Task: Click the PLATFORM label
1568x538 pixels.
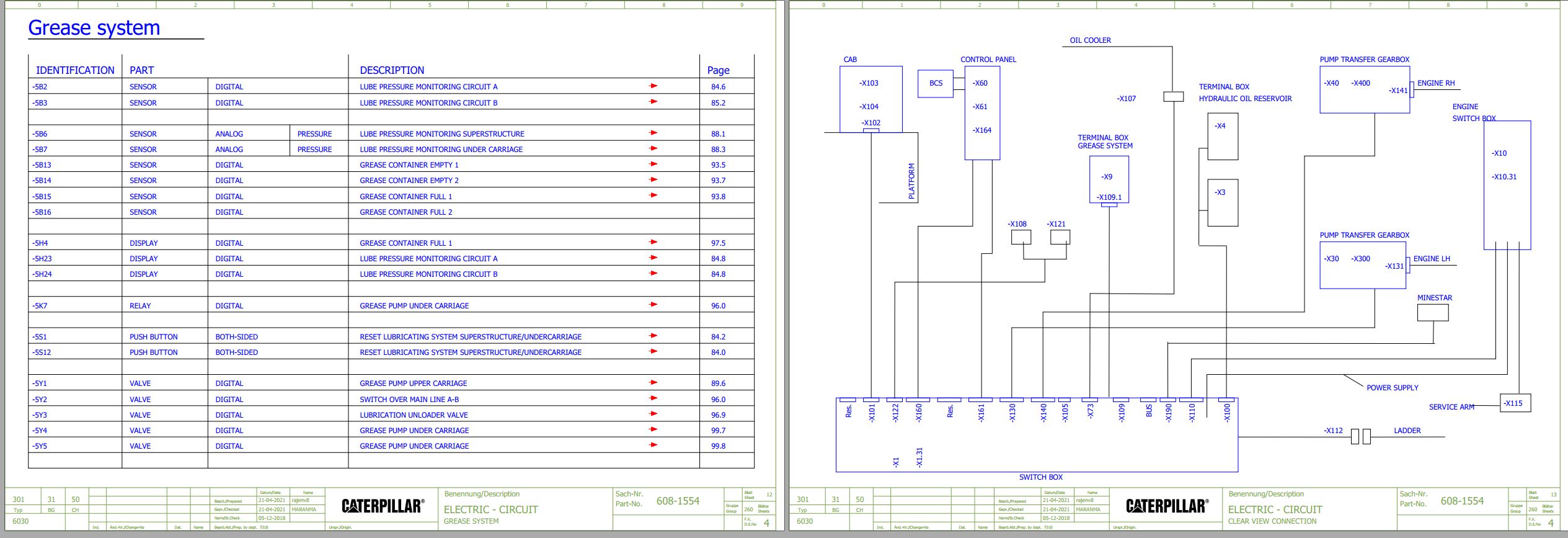Action: coord(911,181)
